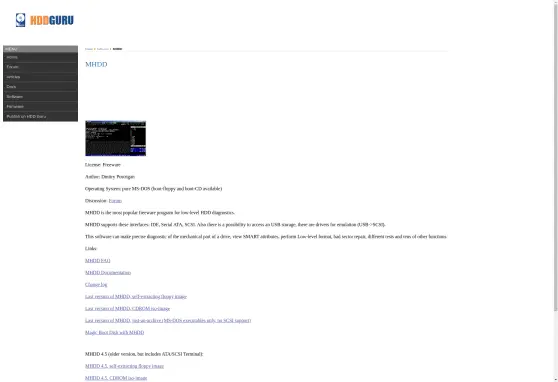
Task: Follow the Discussion Forum link
Action: pos(115,201)
